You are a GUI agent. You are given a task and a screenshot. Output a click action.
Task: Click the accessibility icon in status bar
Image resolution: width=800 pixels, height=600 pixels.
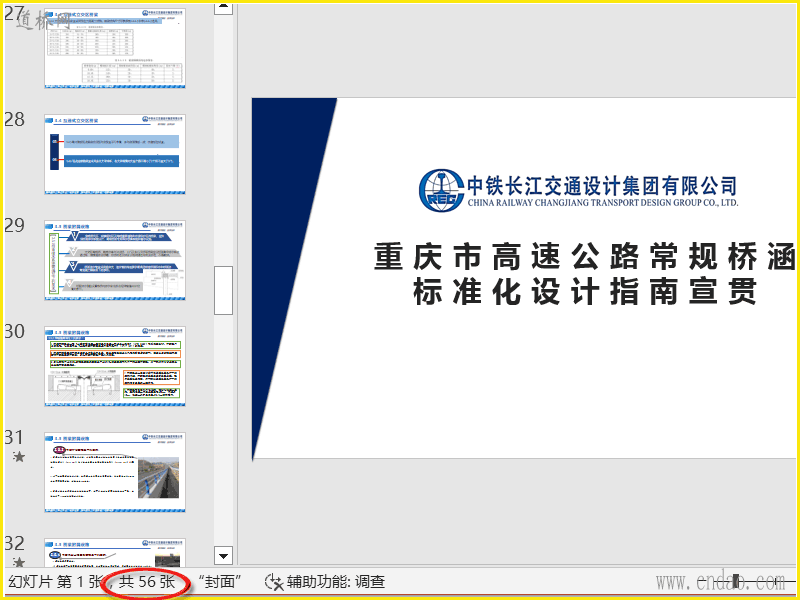coord(274,583)
